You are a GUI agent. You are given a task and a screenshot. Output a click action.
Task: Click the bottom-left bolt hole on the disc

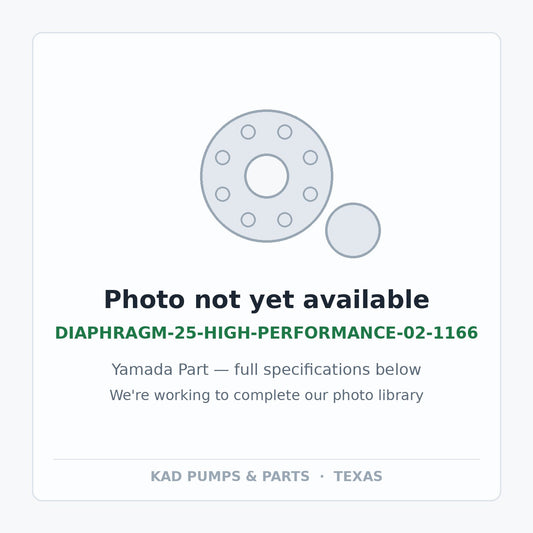pos(248,220)
